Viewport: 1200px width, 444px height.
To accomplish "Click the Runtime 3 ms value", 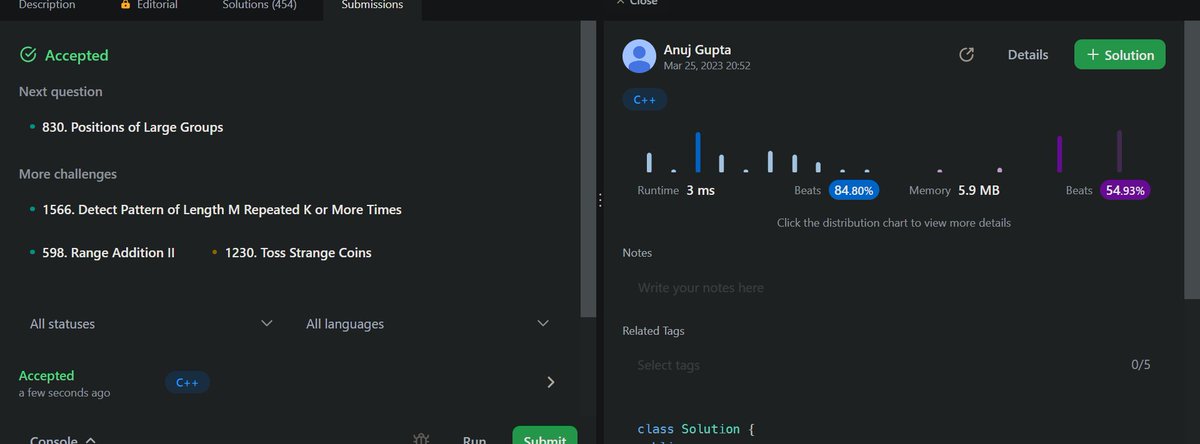I will click(700, 190).
